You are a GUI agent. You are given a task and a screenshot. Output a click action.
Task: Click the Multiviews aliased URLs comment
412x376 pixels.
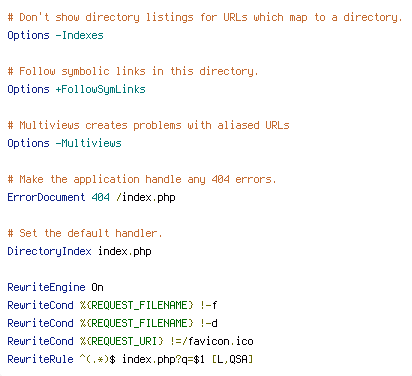[x=148, y=125]
